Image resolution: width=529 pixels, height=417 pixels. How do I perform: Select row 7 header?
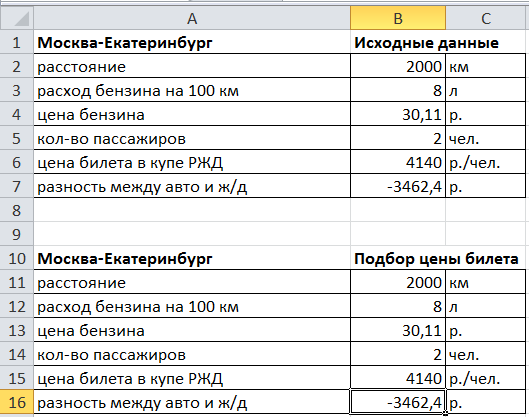click(x=17, y=186)
